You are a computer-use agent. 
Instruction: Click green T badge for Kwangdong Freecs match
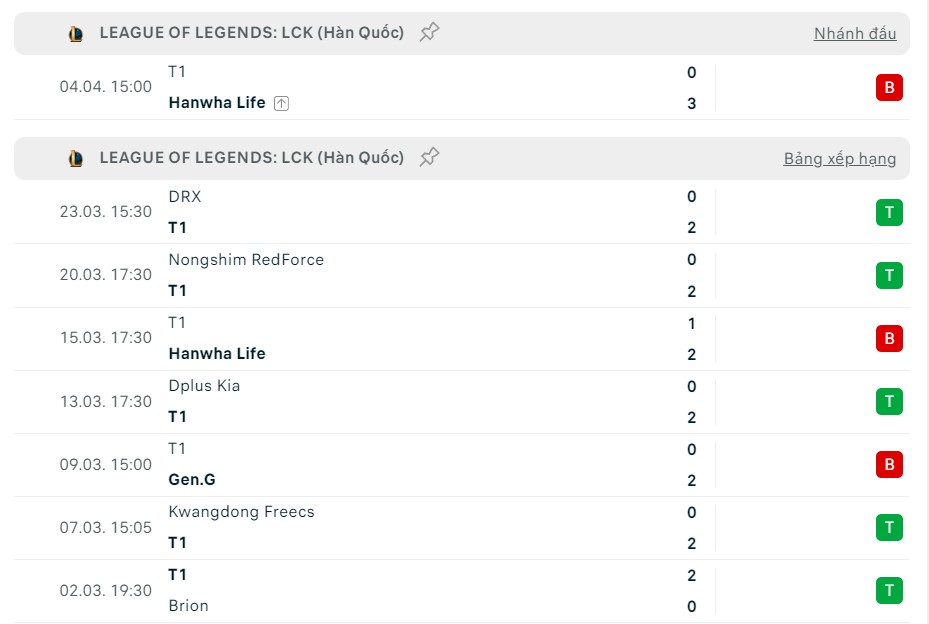click(x=888, y=527)
